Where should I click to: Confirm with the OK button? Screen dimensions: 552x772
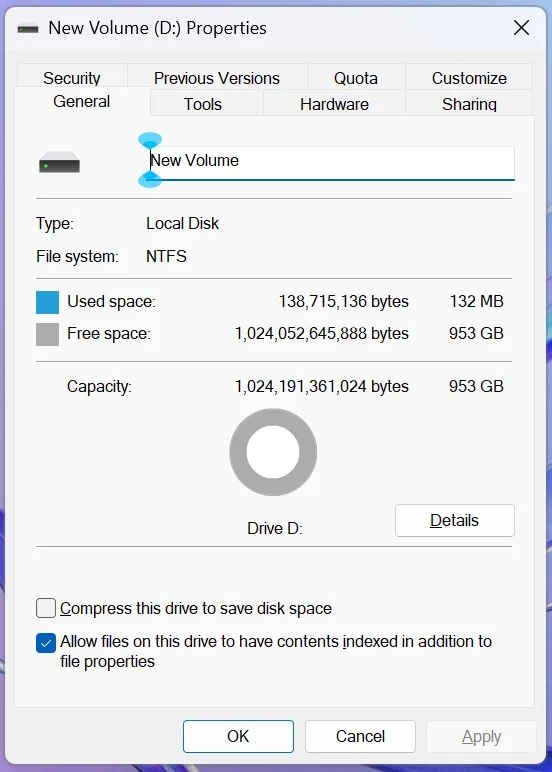click(x=238, y=736)
